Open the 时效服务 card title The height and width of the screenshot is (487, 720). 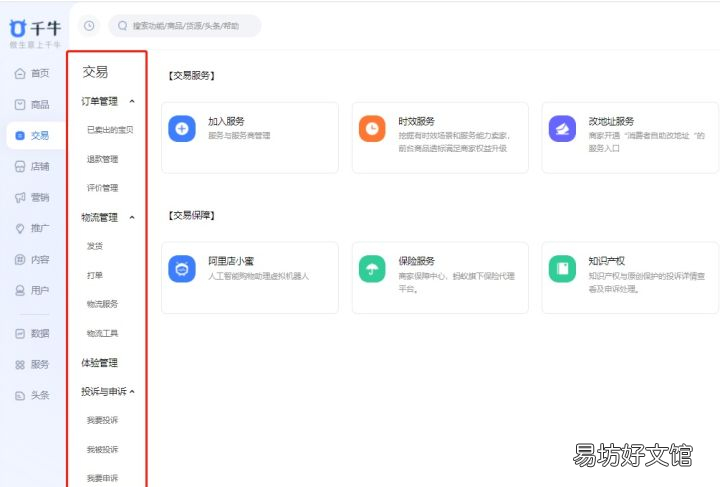[416, 122]
